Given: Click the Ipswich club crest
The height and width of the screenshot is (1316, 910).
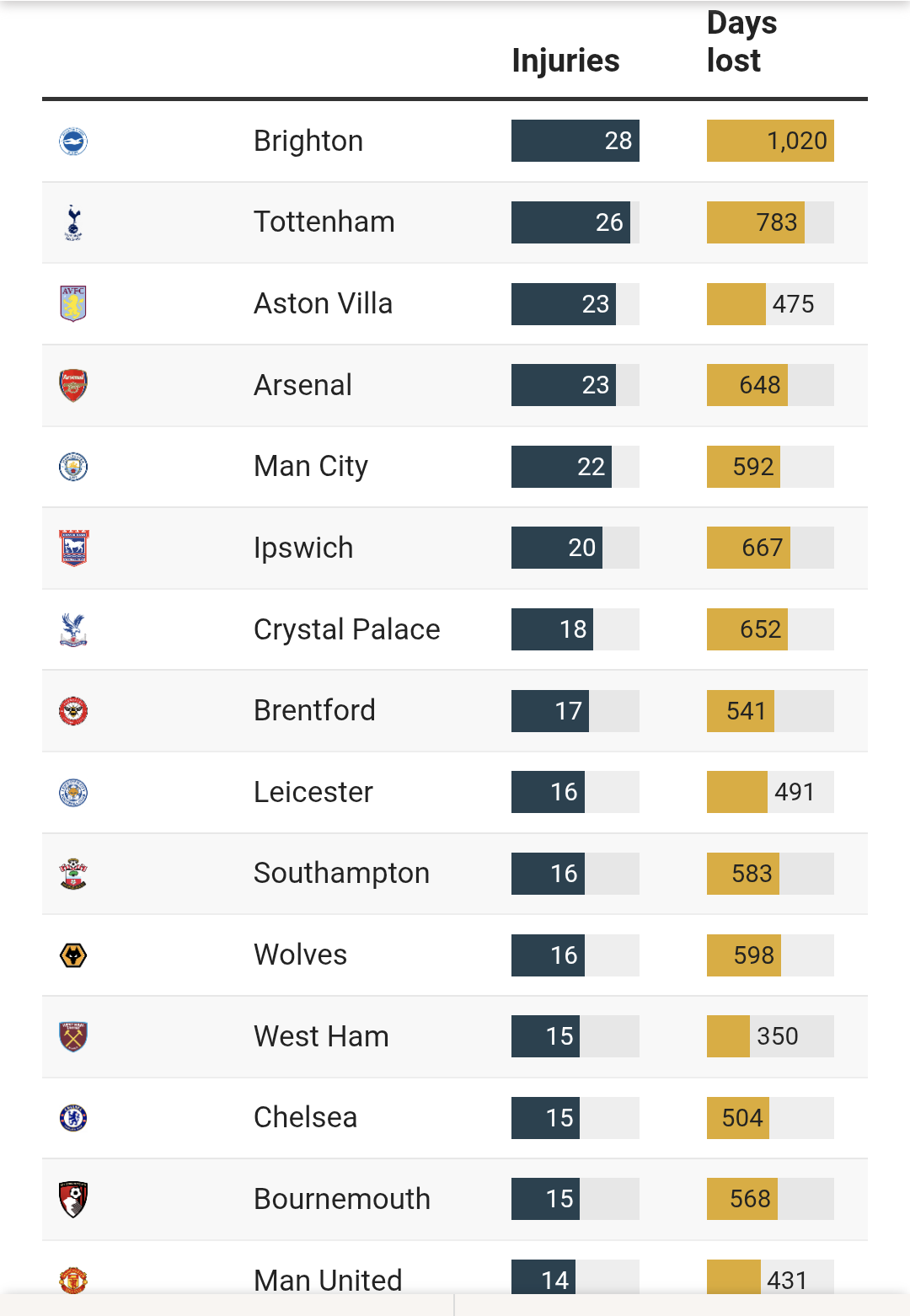Looking at the screenshot, I should [x=73, y=548].
